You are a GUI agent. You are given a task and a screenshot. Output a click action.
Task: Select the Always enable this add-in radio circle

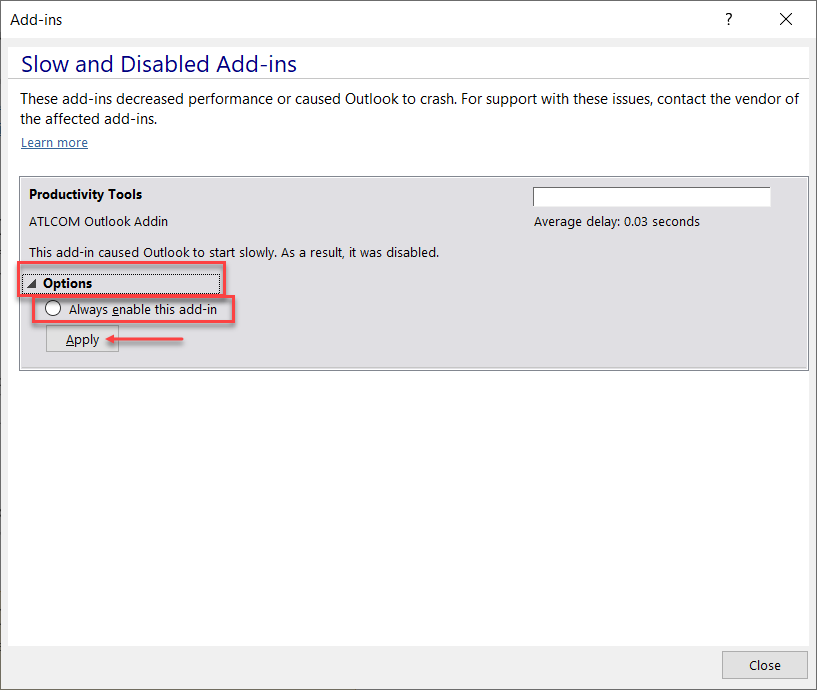[x=53, y=309]
